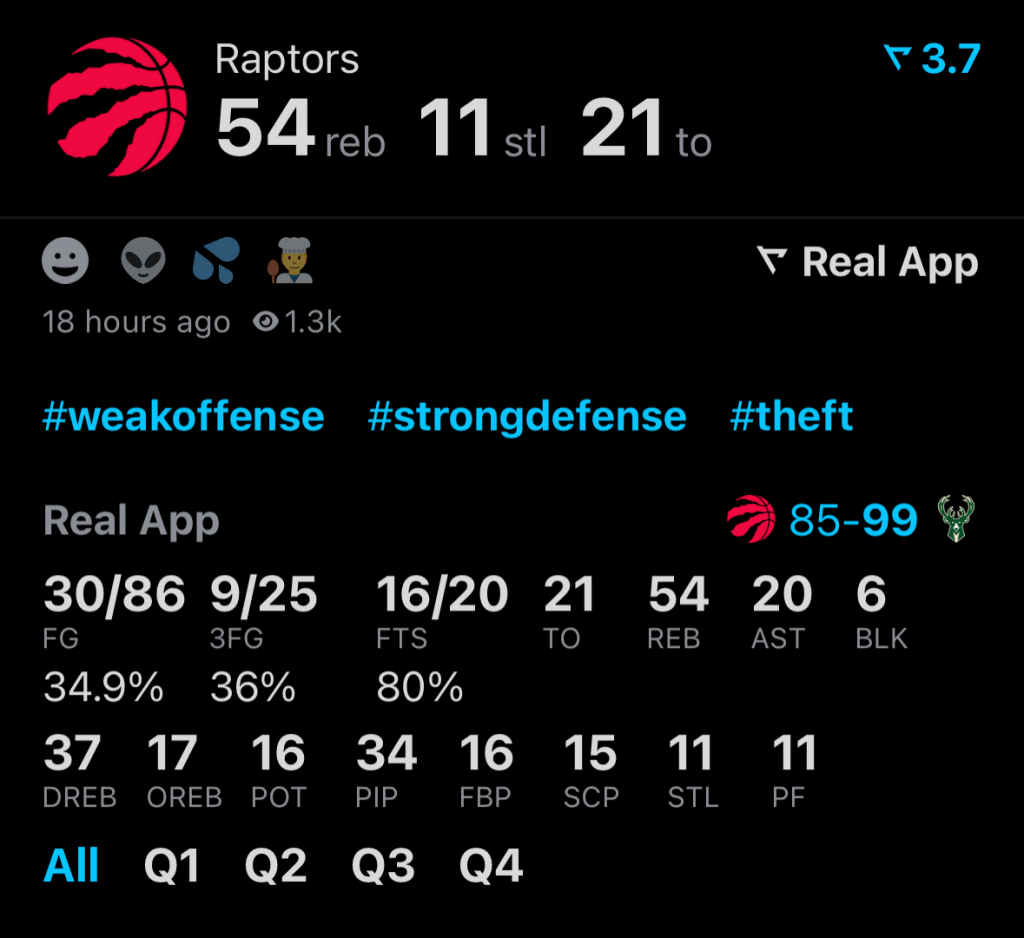Tap the smiley face reaction emoji
Screen dimensions: 1024x938
pyautogui.click(x=66, y=262)
